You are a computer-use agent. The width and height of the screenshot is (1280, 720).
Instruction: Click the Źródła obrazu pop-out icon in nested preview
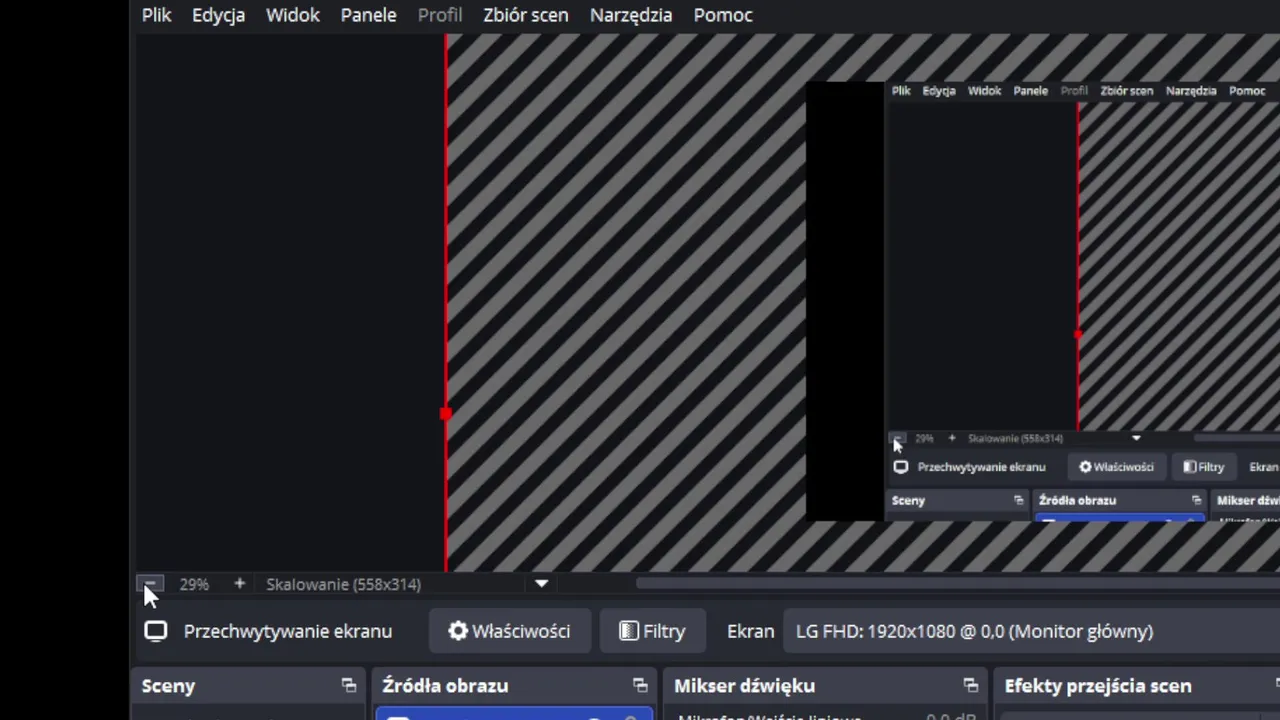tap(1196, 500)
